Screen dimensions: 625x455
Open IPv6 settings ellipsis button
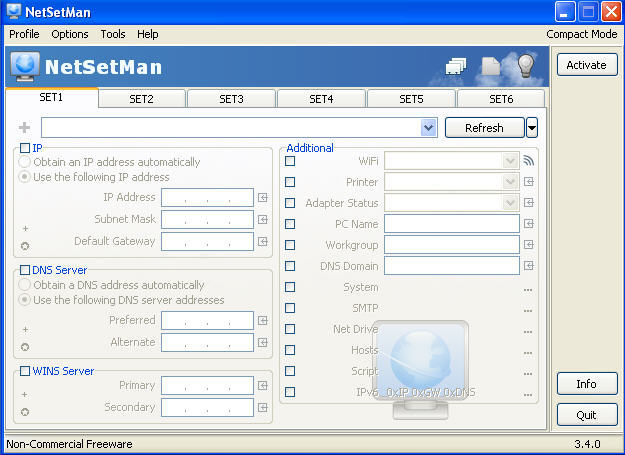tap(528, 394)
